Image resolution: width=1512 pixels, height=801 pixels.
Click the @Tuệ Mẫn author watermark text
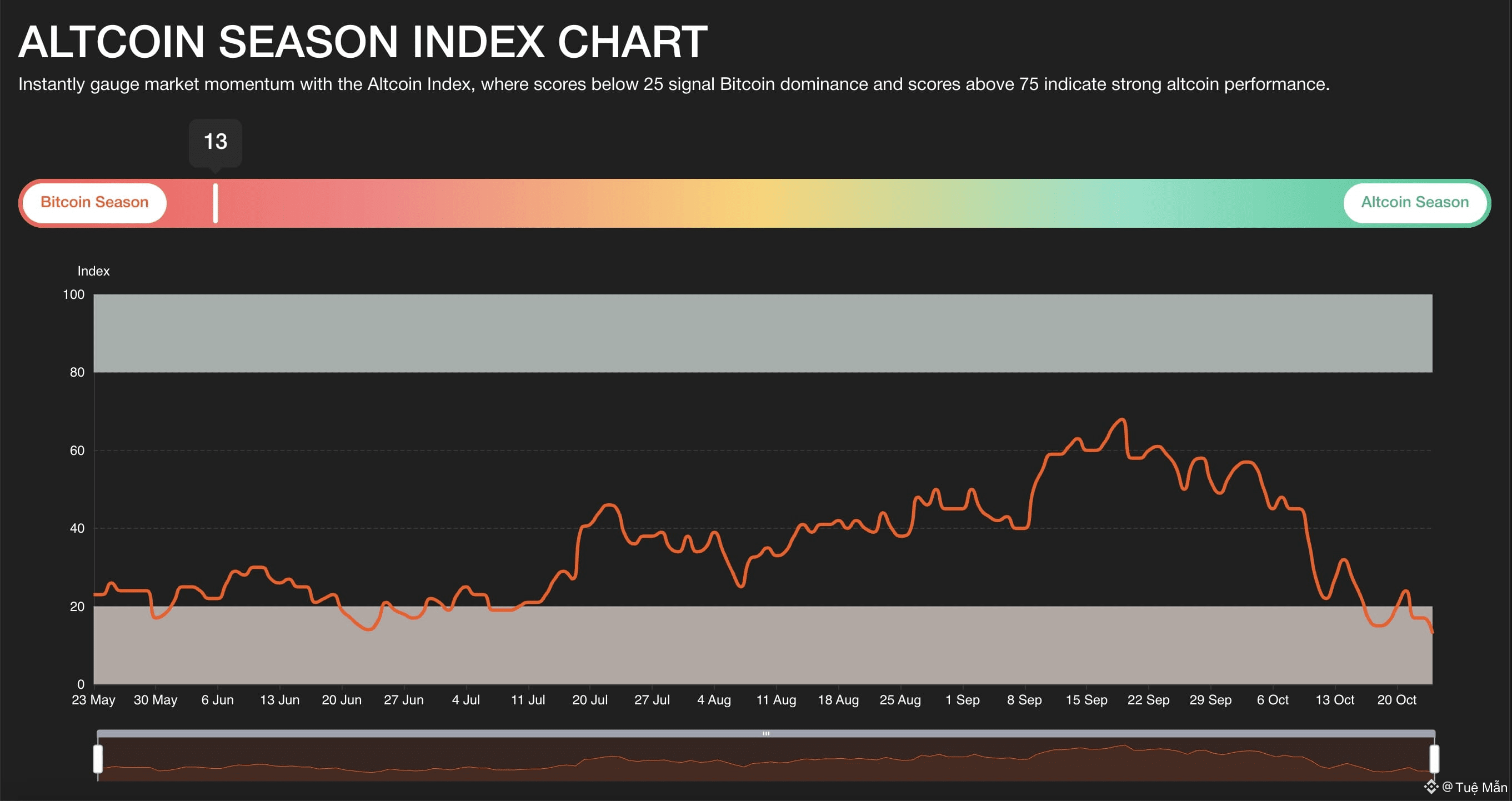pyautogui.click(x=1475, y=787)
